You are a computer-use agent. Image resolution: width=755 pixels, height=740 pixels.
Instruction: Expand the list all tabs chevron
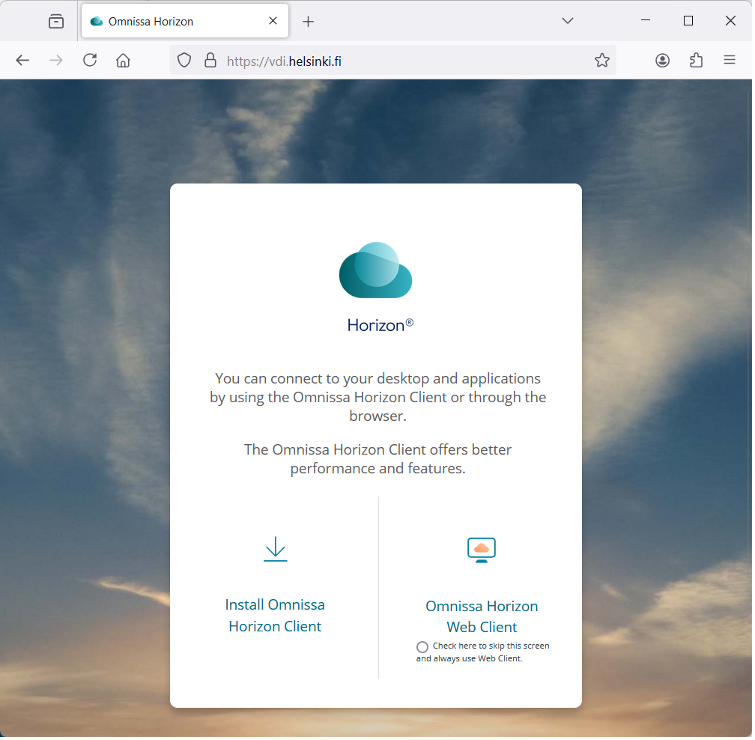[568, 21]
